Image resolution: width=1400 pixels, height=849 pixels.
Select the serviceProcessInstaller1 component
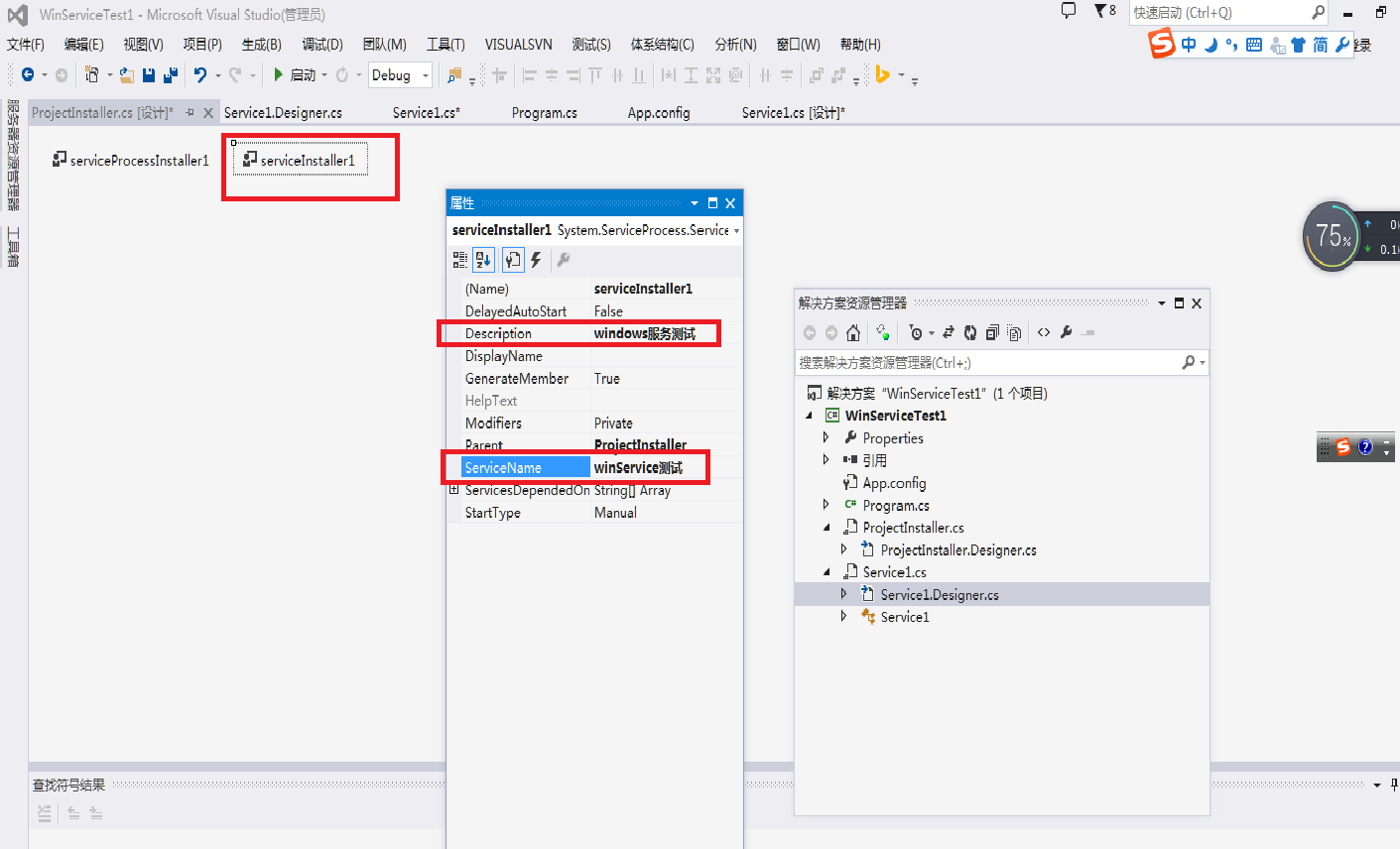tap(131, 160)
